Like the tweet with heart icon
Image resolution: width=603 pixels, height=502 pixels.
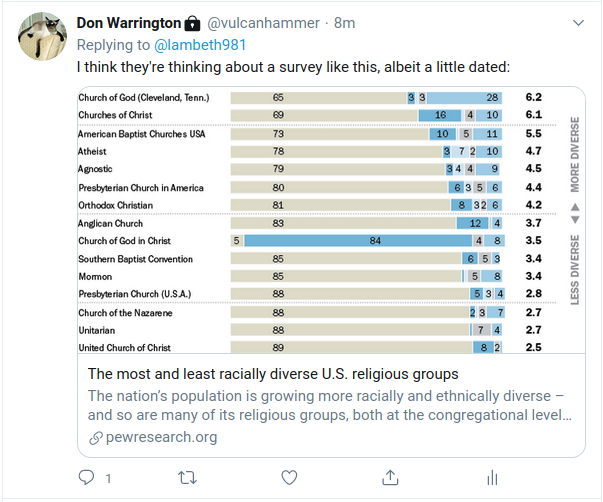click(289, 476)
